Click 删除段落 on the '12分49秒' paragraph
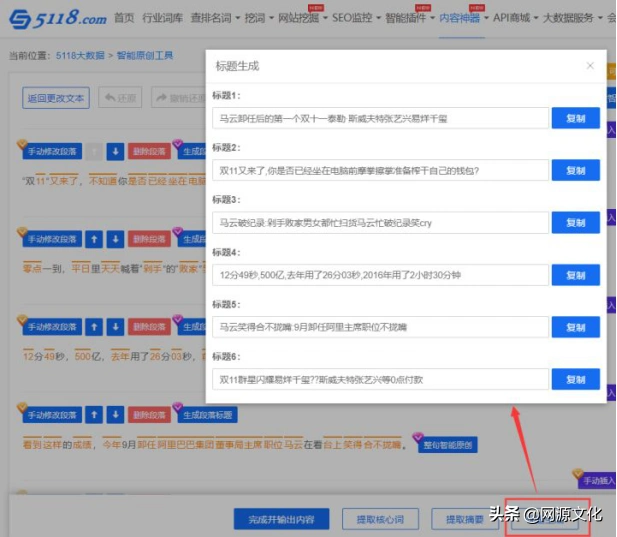 [149, 327]
